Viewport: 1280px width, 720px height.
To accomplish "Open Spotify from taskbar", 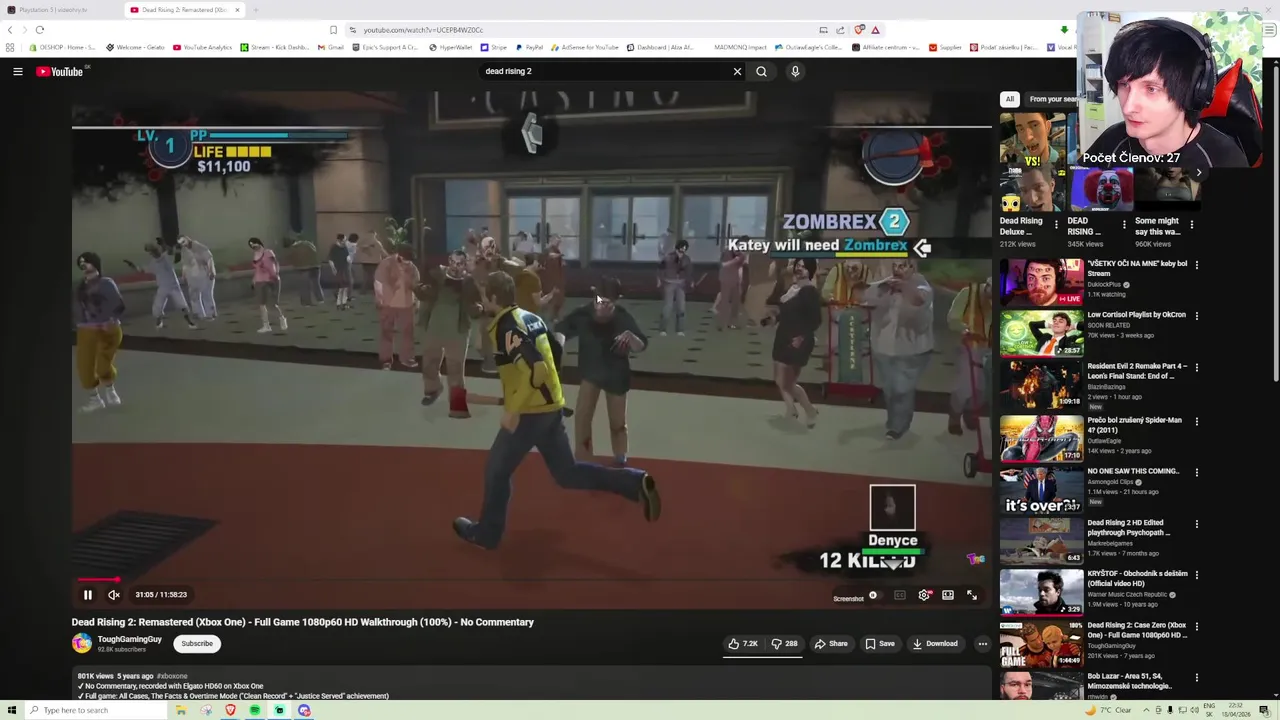I will [255, 710].
